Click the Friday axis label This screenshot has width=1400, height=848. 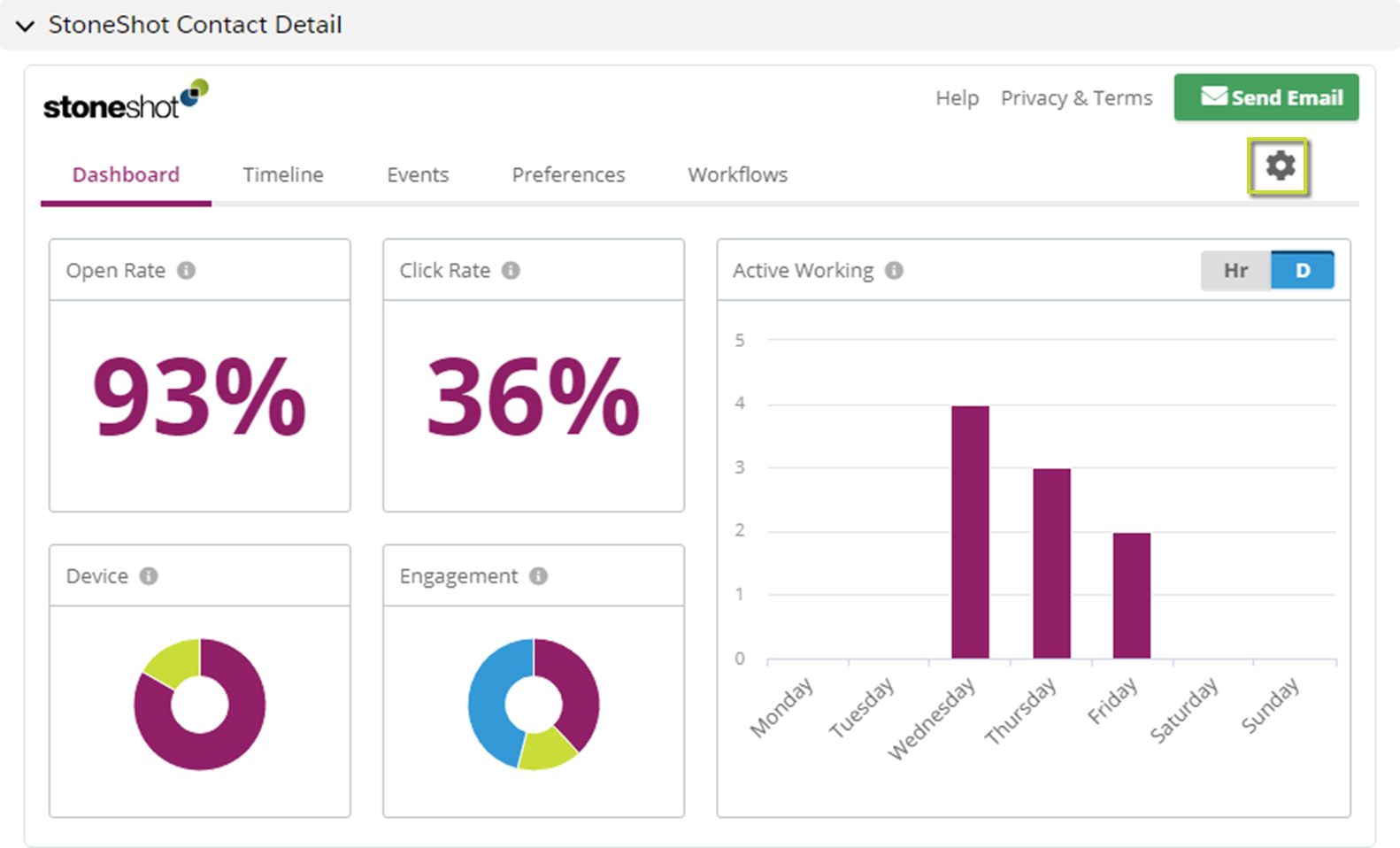(x=1112, y=701)
